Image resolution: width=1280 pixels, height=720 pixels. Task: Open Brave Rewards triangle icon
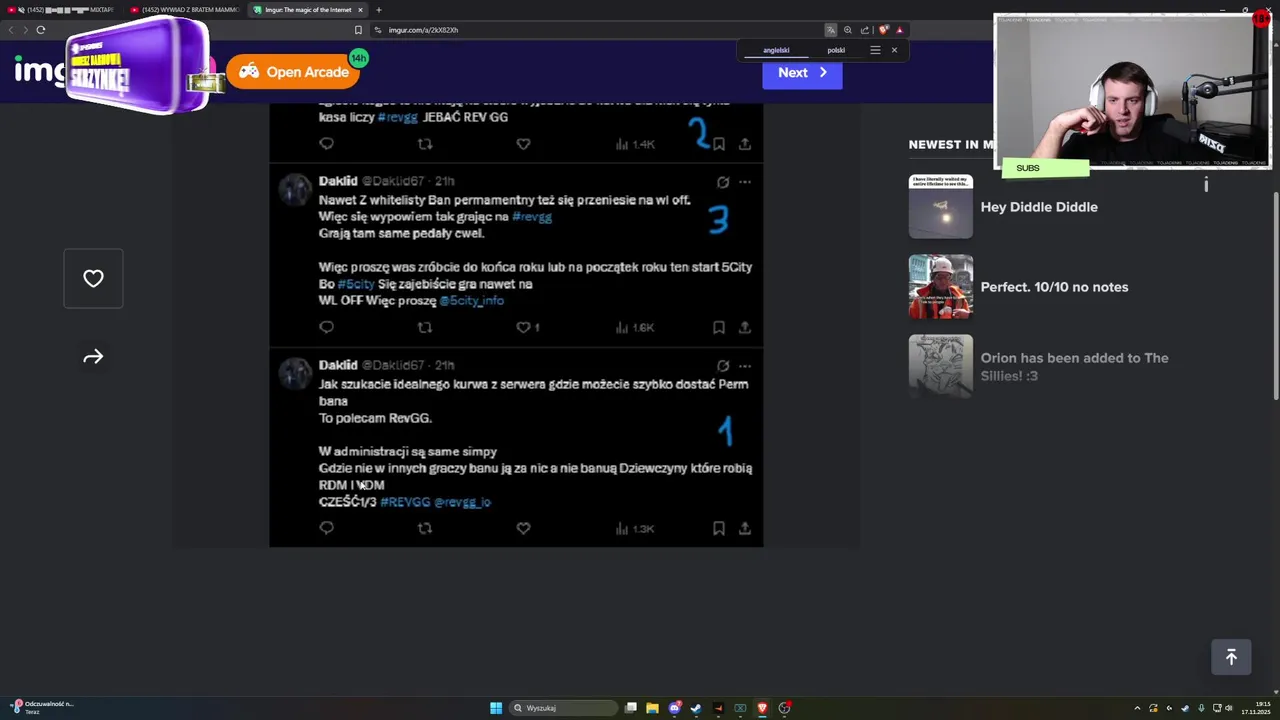pos(899,30)
